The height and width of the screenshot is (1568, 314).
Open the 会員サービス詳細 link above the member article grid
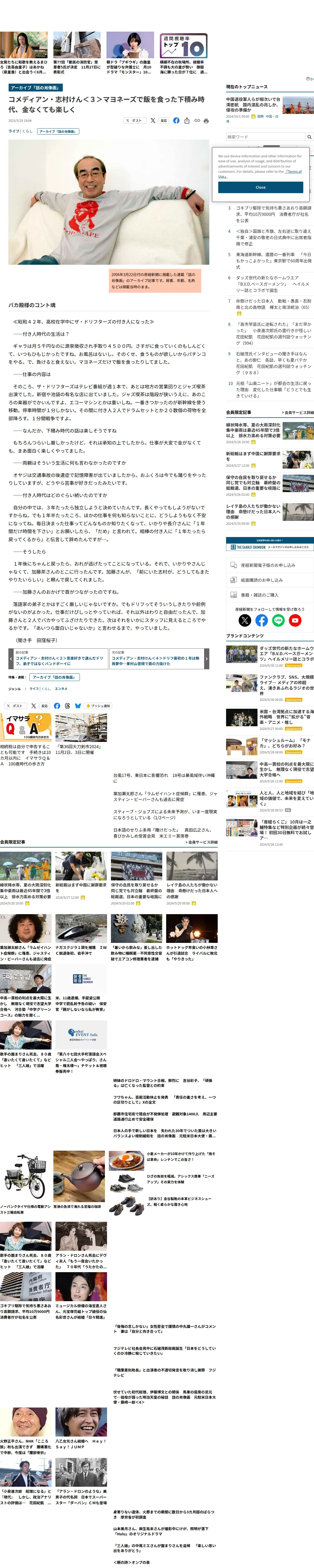coord(201,843)
